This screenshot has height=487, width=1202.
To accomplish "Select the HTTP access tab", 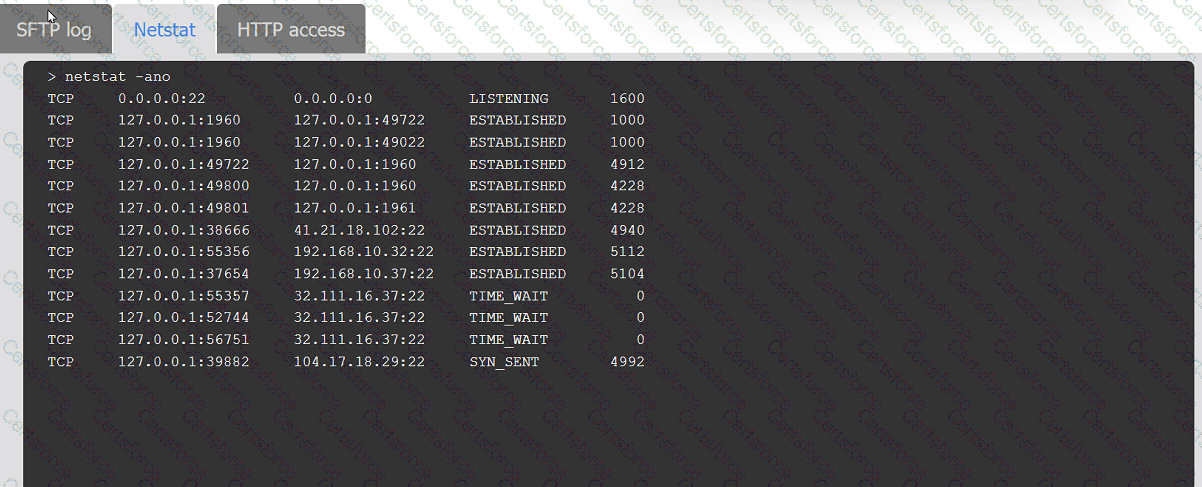I will tap(291, 29).
